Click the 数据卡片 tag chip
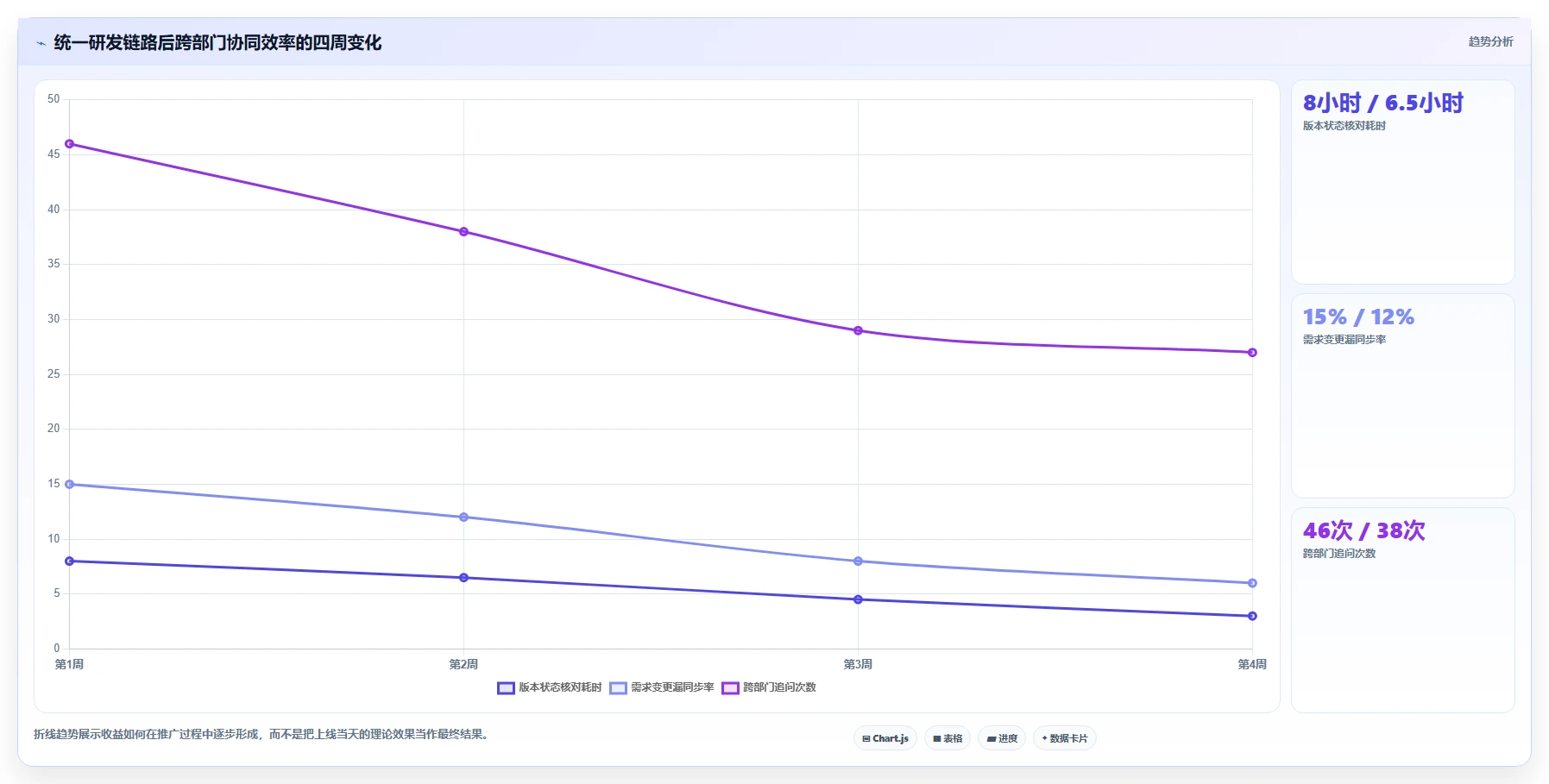Image resolution: width=1549 pixels, height=784 pixels. tap(1065, 738)
